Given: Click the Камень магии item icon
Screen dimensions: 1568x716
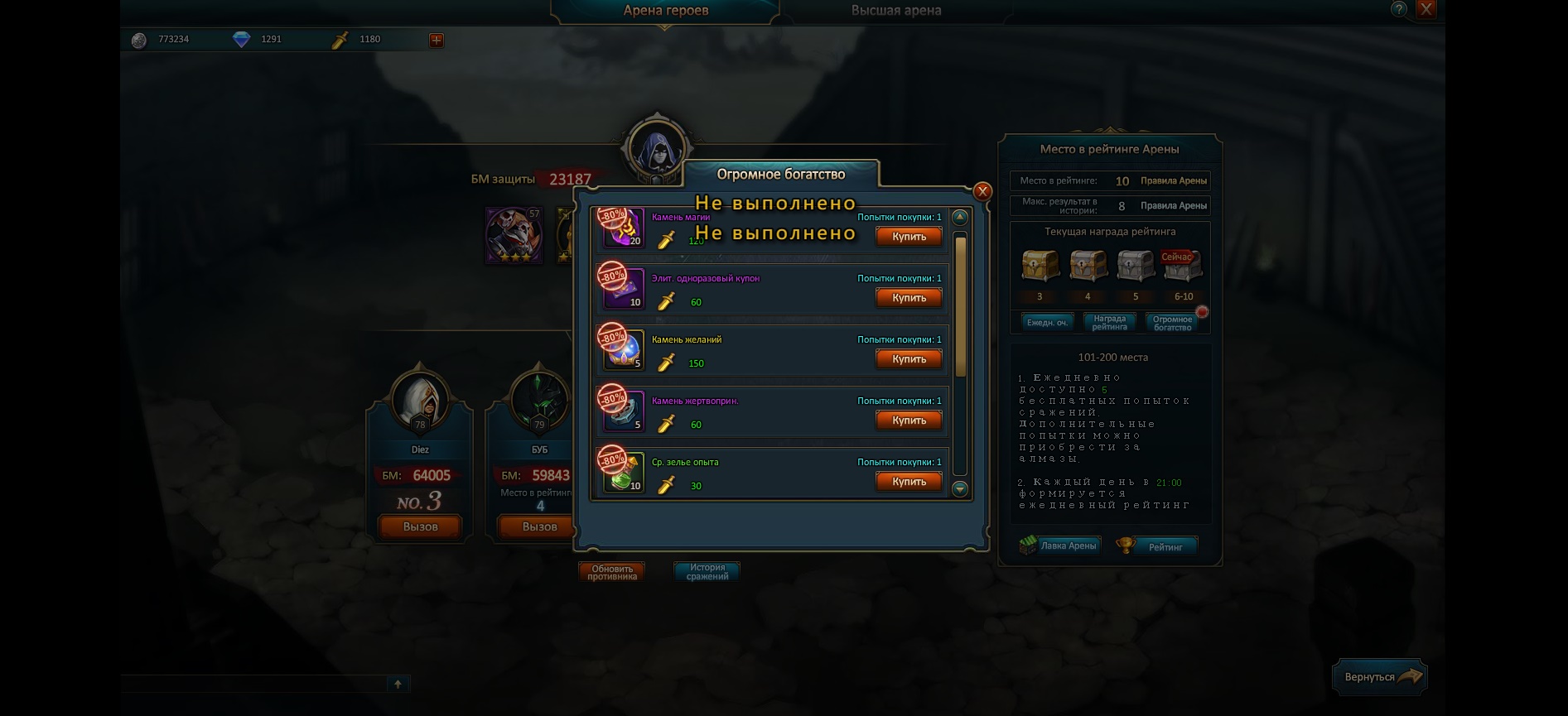Looking at the screenshot, I should pyautogui.click(x=624, y=228).
